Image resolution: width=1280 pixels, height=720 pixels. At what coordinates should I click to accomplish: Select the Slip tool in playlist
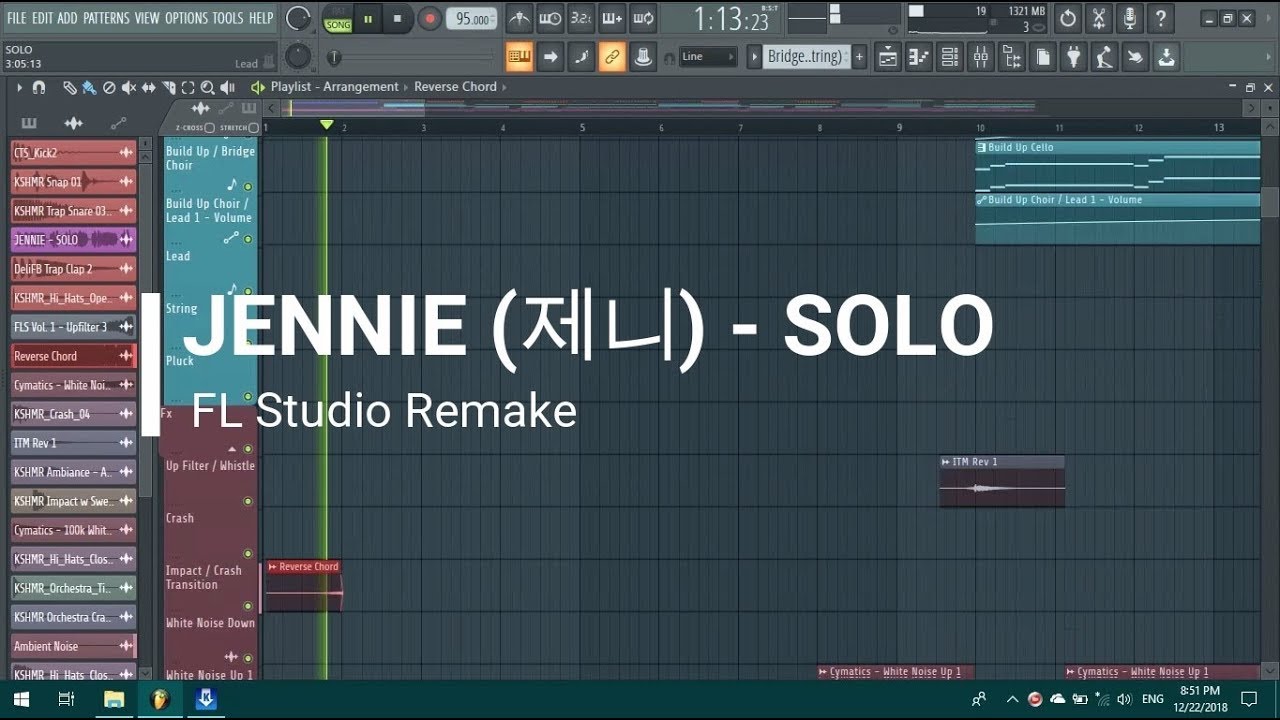(149, 88)
